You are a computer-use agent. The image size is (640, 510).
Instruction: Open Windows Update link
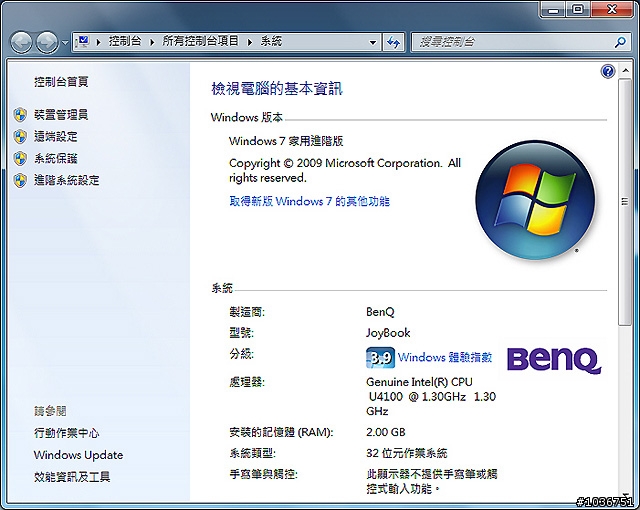pos(78,455)
